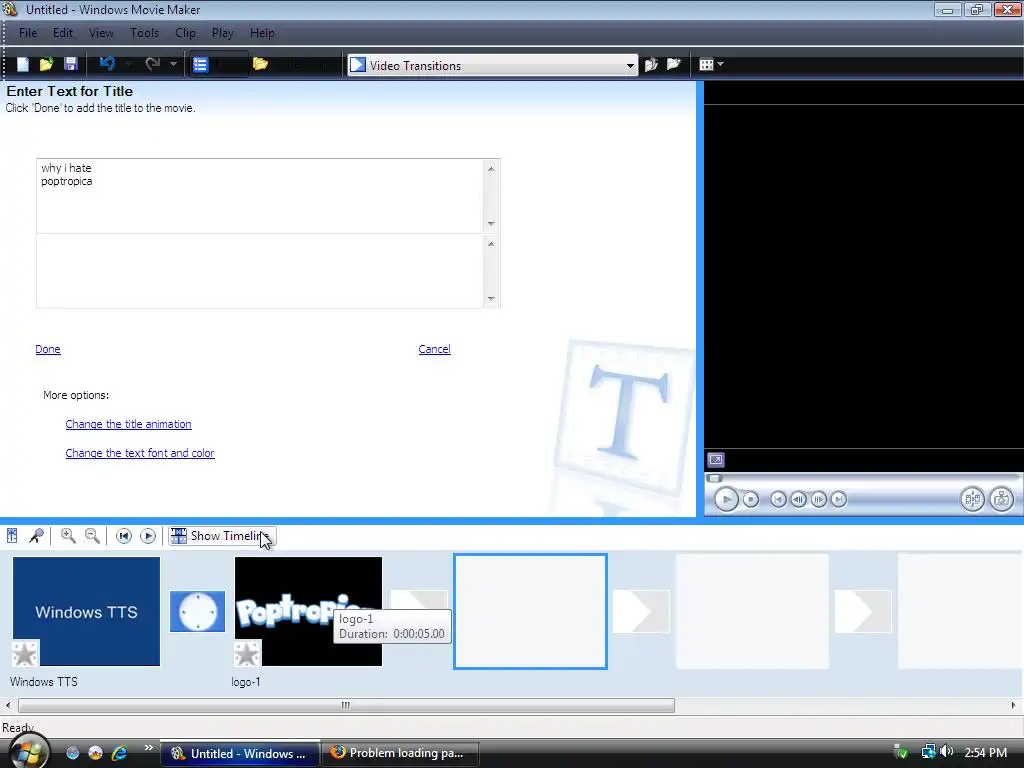Play the storyboard
The height and width of the screenshot is (768, 1024).
pyautogui.click(x=148, y=536)
